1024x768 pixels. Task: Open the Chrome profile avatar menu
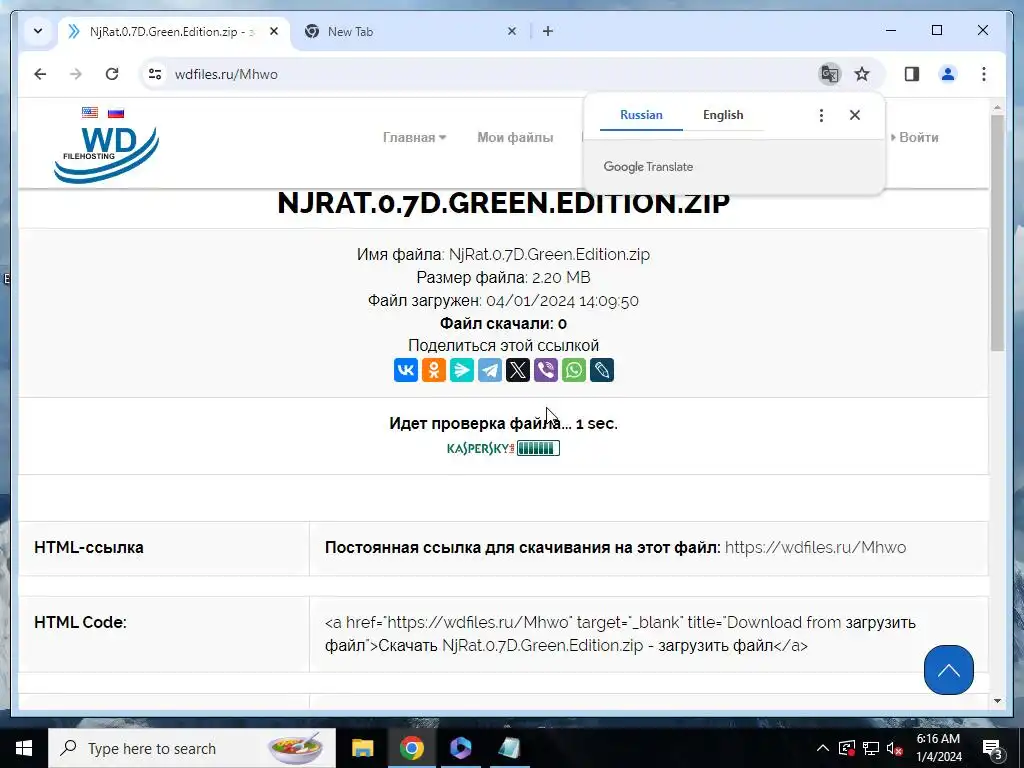[x=948, y=74]
